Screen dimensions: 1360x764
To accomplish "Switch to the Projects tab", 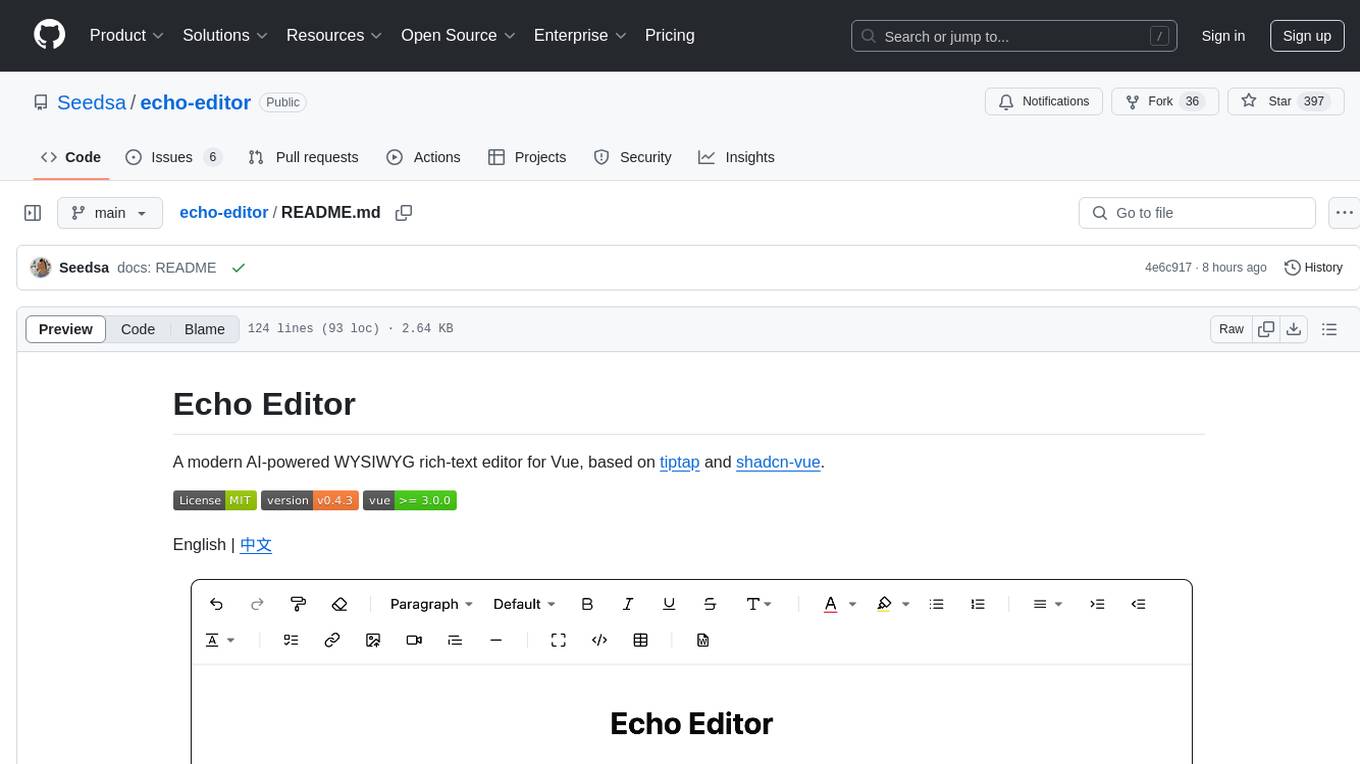I will pos(527,157).
